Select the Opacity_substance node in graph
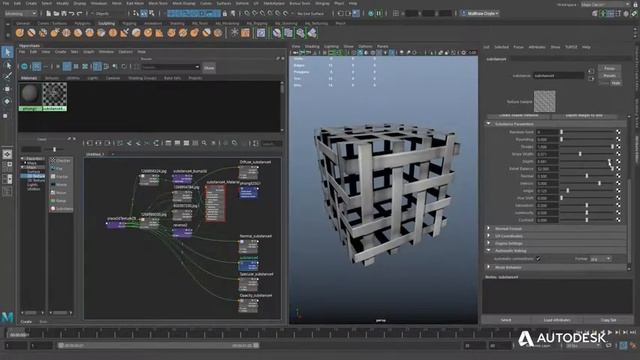 (248, 305)
